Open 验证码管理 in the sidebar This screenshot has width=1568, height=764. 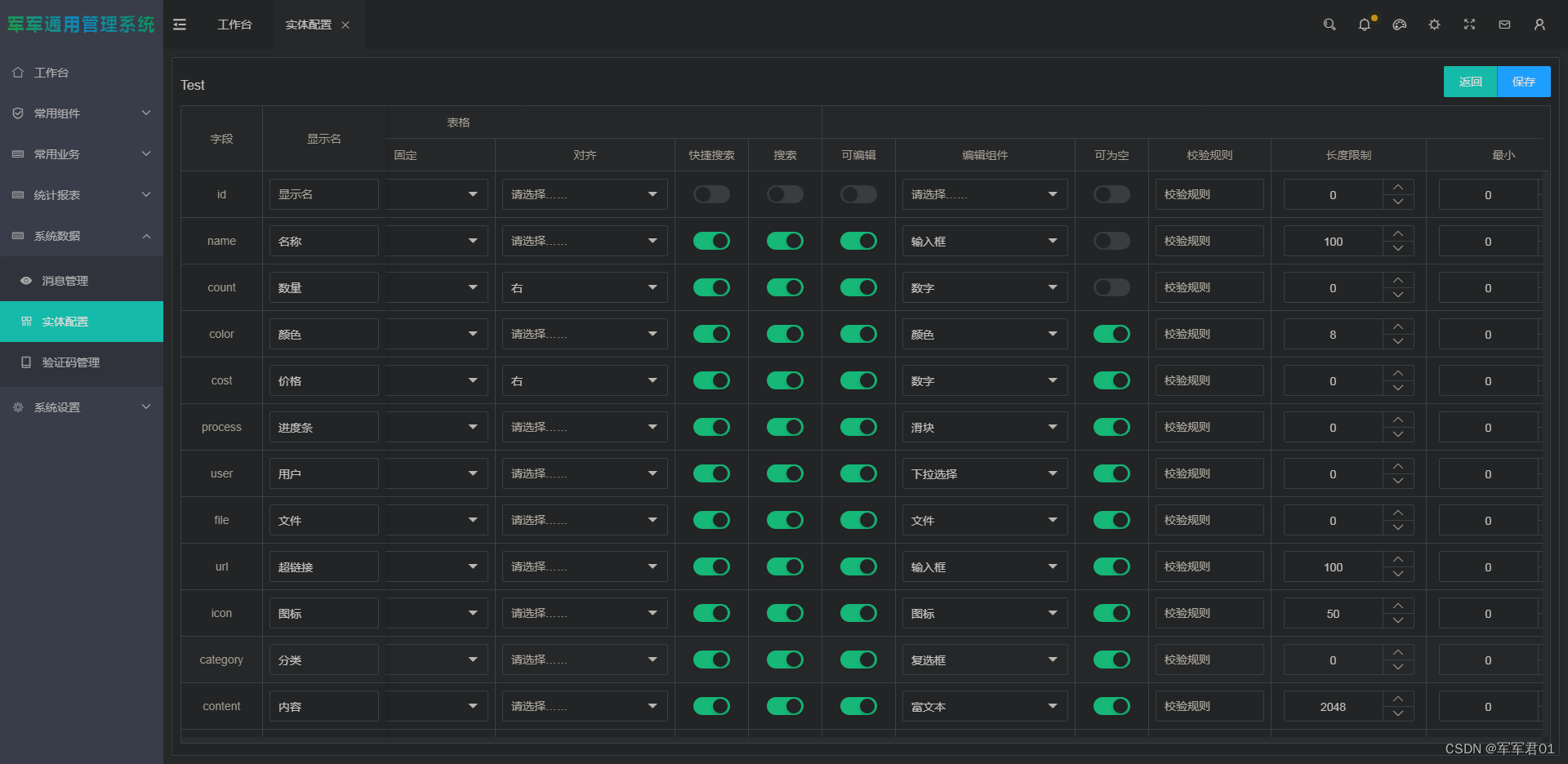[x=82, y=362]
